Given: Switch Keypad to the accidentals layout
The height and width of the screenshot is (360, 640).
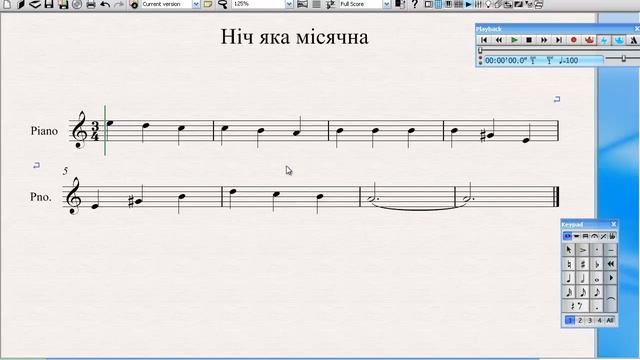Looking at the screenshot, I should (x=611, y=236).
